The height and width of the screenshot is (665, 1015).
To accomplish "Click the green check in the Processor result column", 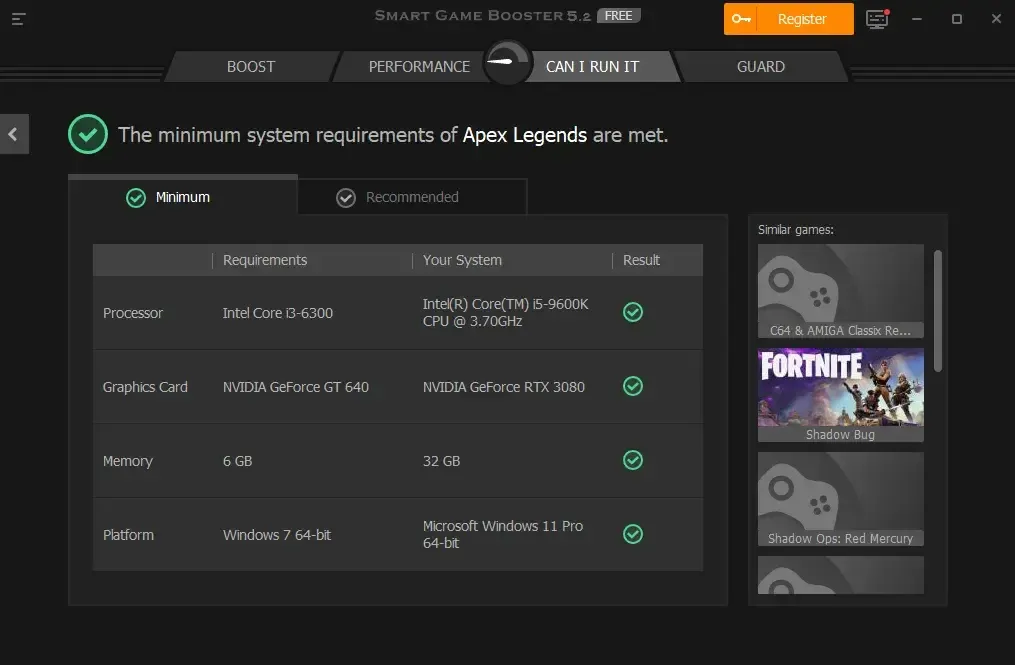I will pyautogui.click(x=632, y=312).
